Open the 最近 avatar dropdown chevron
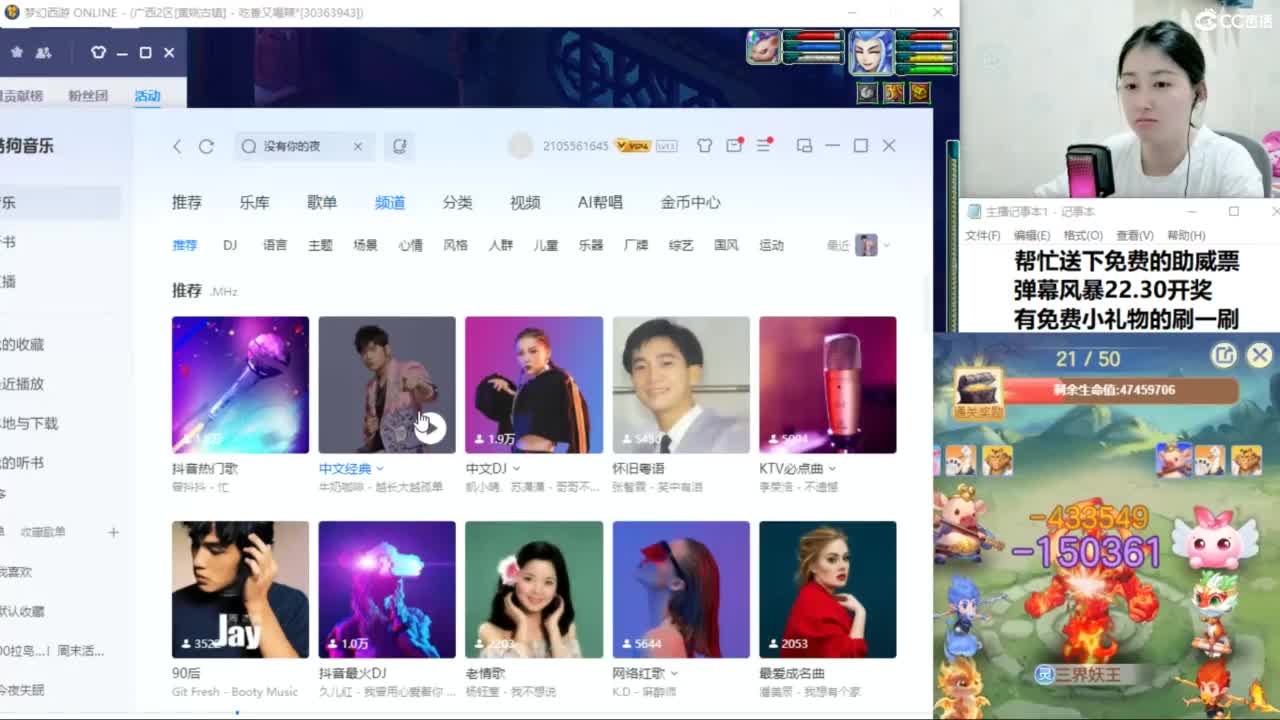 [x=885, y=245]
